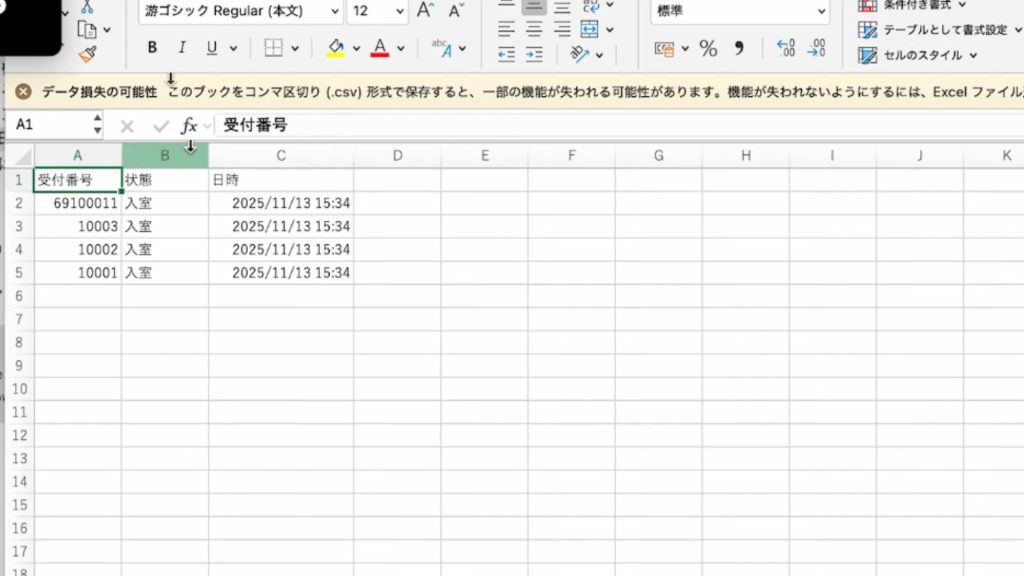
Task: Apply the percent style format
Action: [708, 48]
